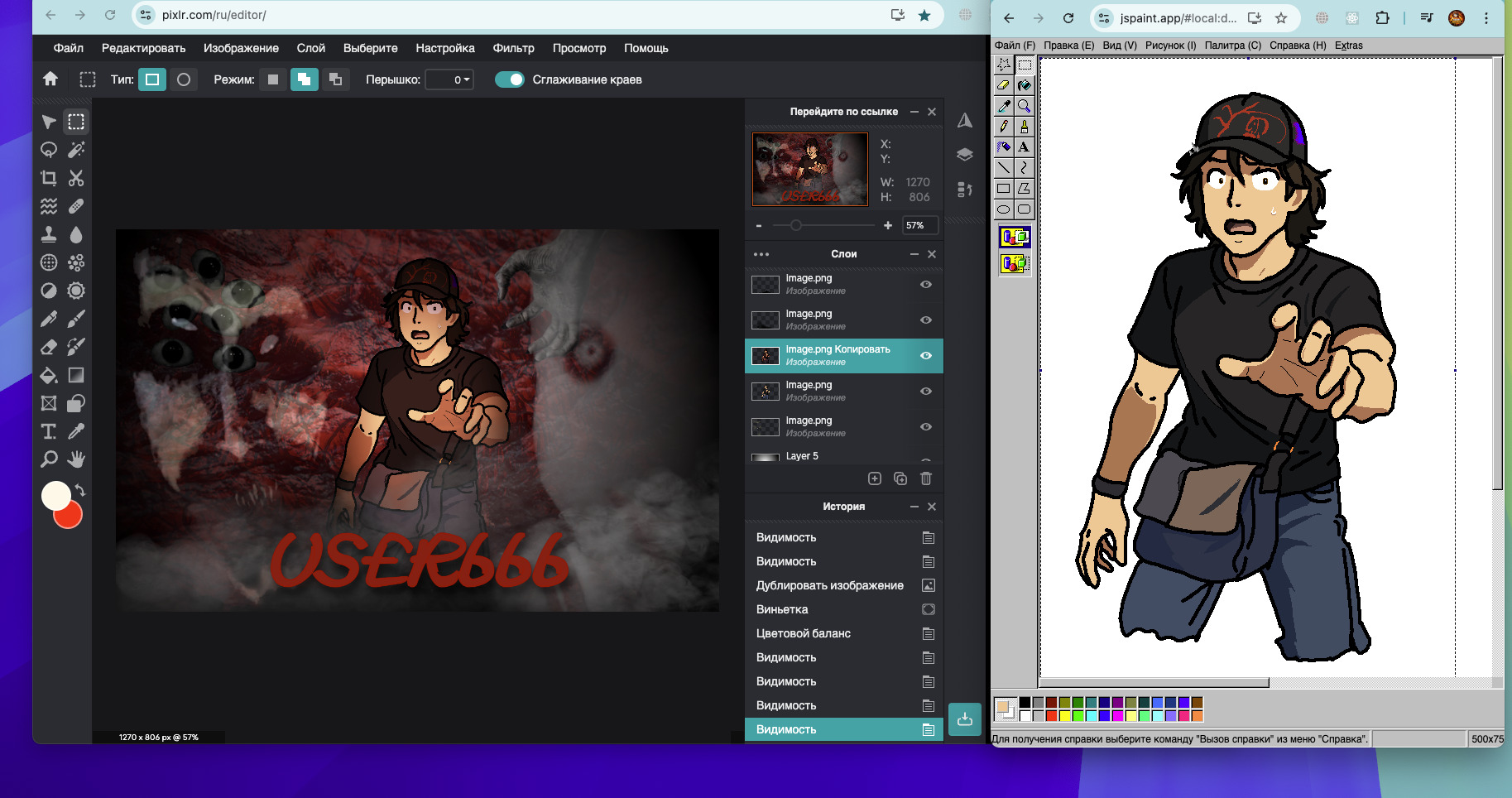
Task: Click the Pixlr home icon
Action: [x=50, y=79]
